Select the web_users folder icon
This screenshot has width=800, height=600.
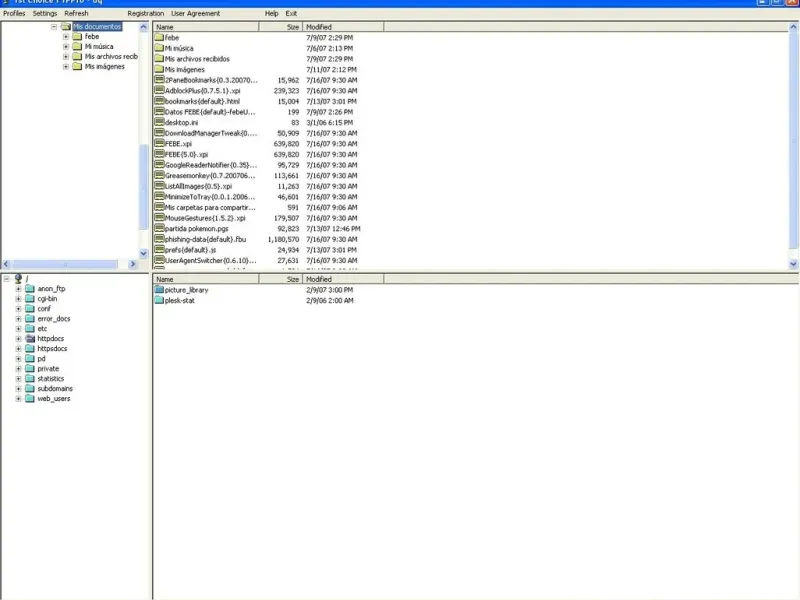point(30,398)
